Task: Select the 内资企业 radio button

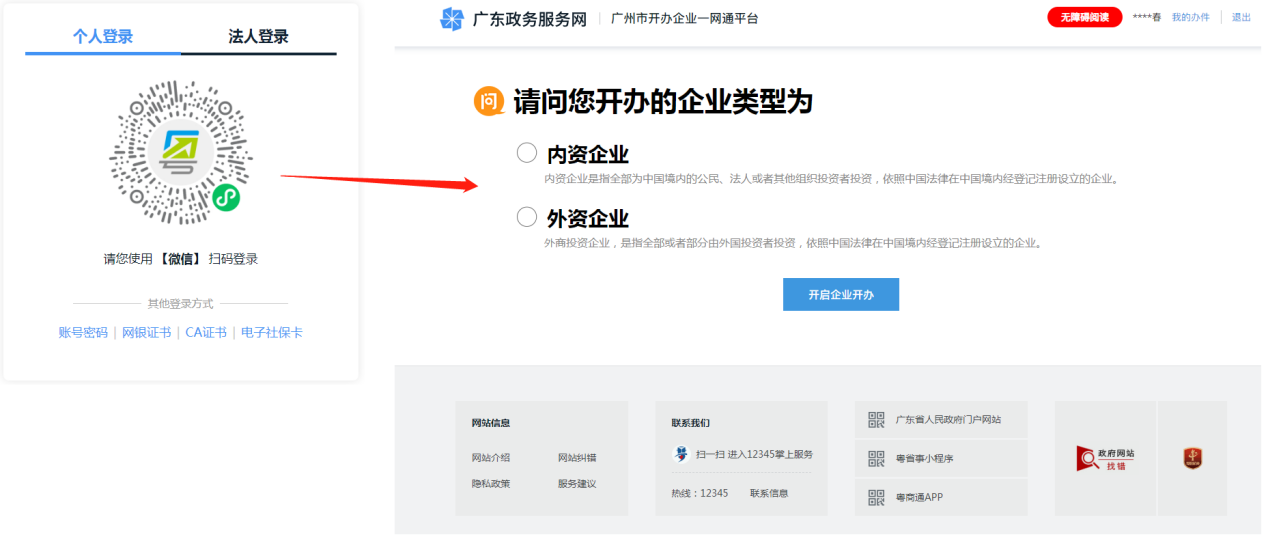Action: point(527,152)
